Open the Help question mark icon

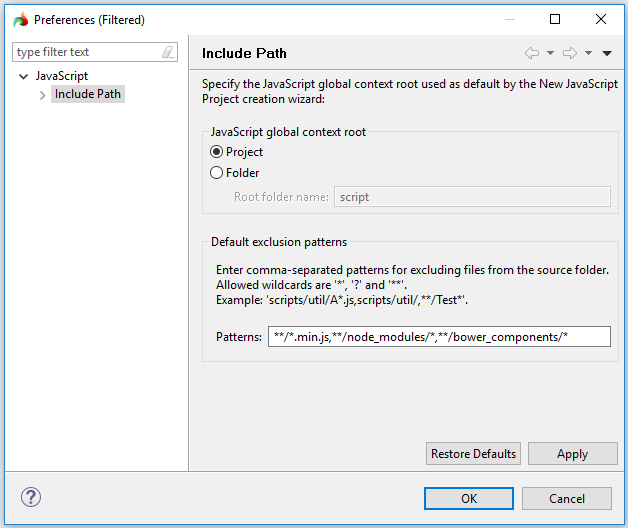[31, 497]
